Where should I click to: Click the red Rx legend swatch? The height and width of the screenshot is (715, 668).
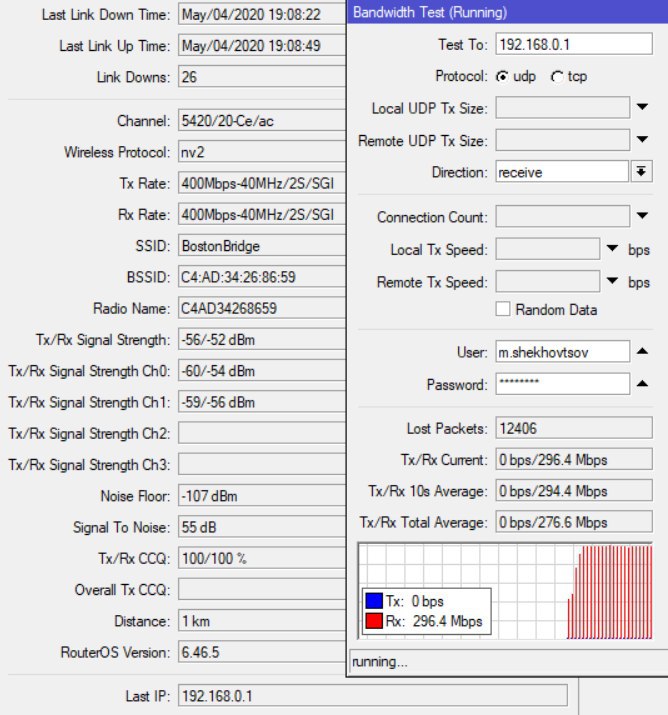pyautogui.click(x=374, y=621)
